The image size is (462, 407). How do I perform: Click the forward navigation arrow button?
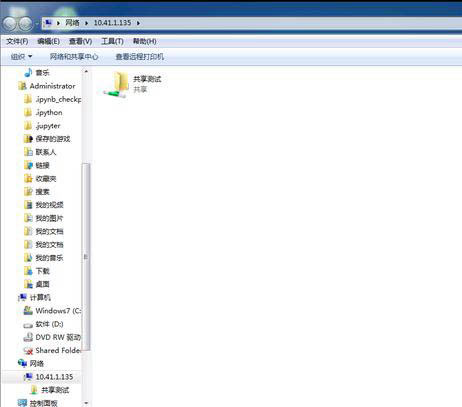click(26, 24)
